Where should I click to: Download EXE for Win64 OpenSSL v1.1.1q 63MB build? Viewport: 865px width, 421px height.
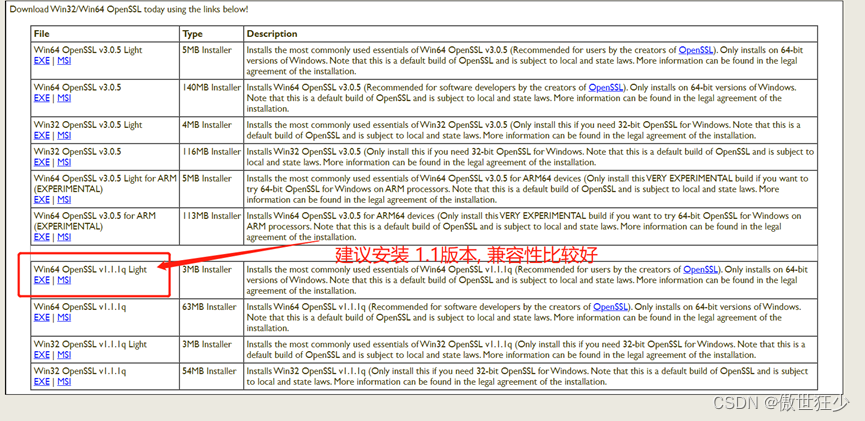click(41, 318)
